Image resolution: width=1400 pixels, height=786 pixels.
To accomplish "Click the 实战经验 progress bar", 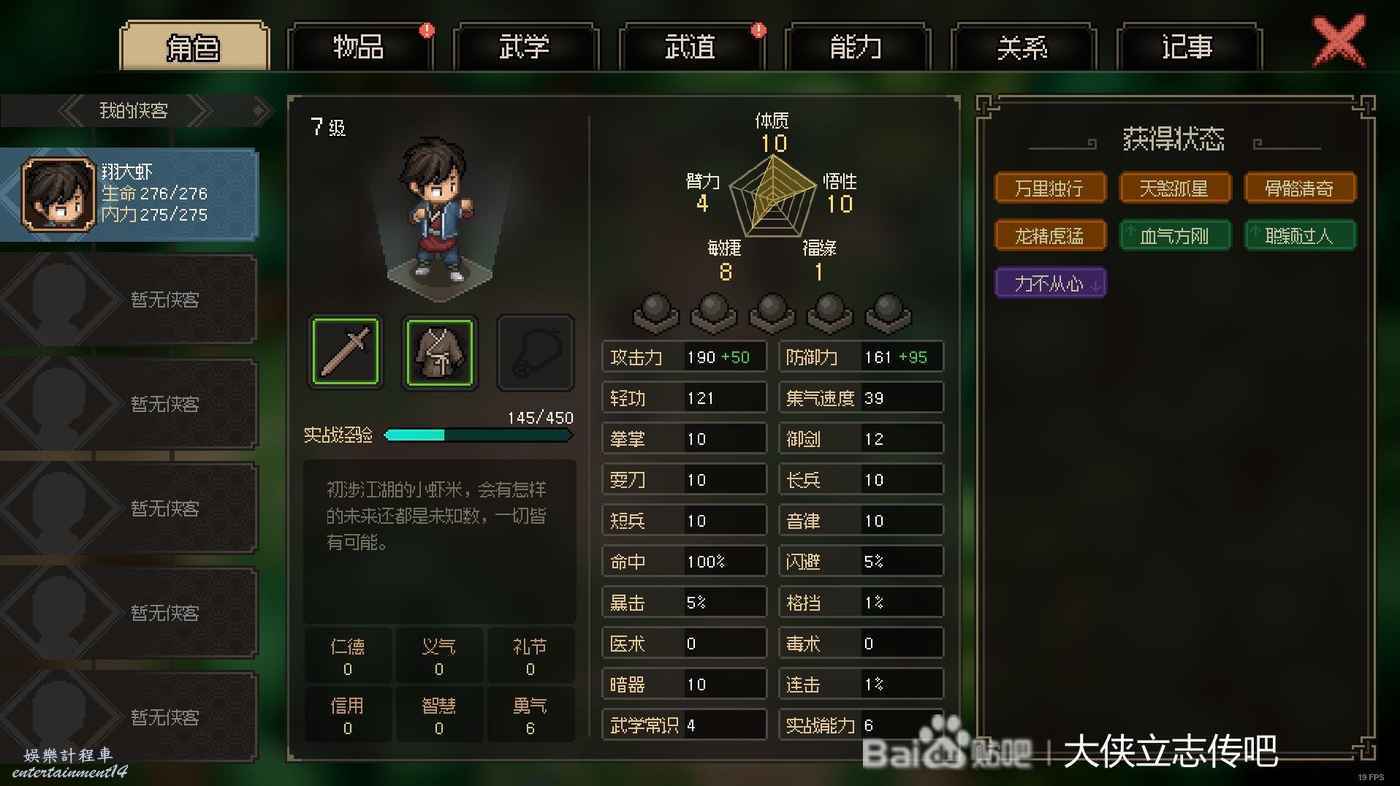I will point(478,435).
